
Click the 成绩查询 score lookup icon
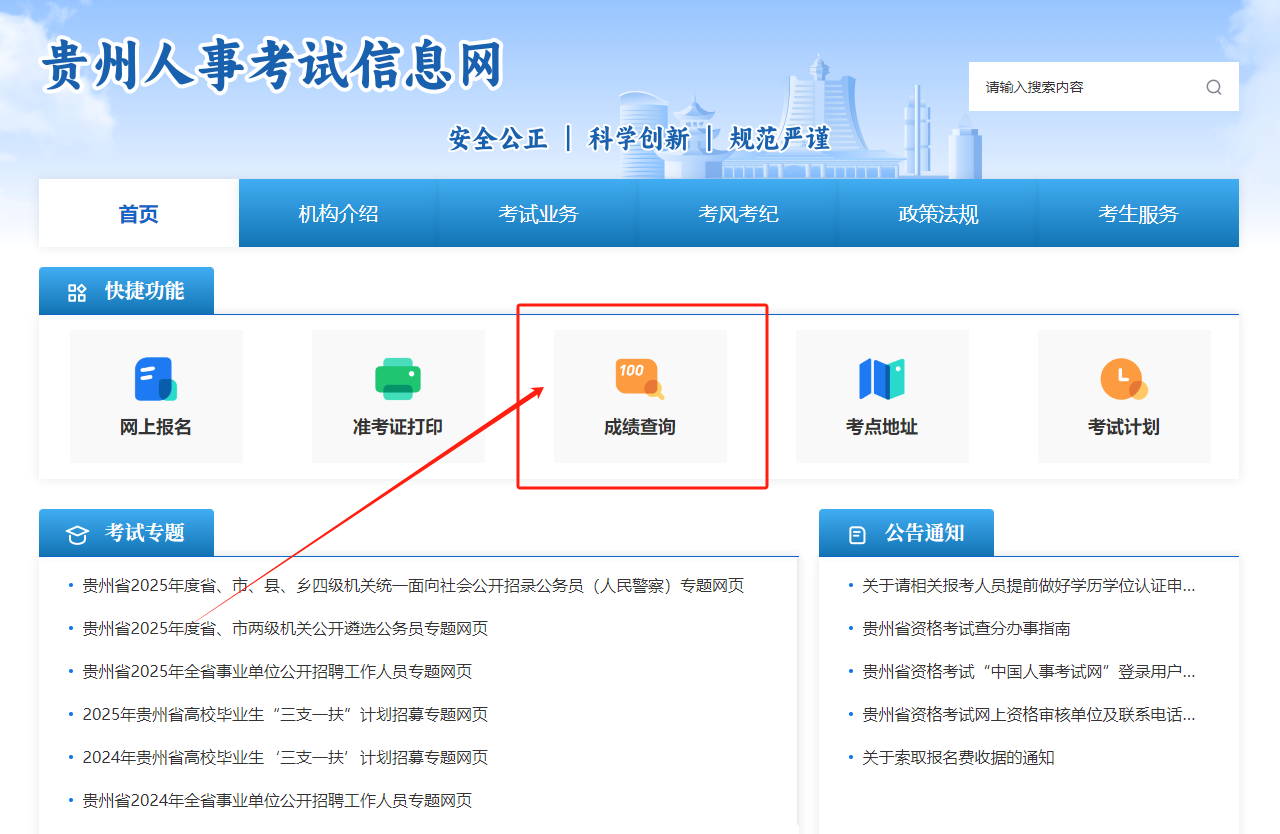639,380
